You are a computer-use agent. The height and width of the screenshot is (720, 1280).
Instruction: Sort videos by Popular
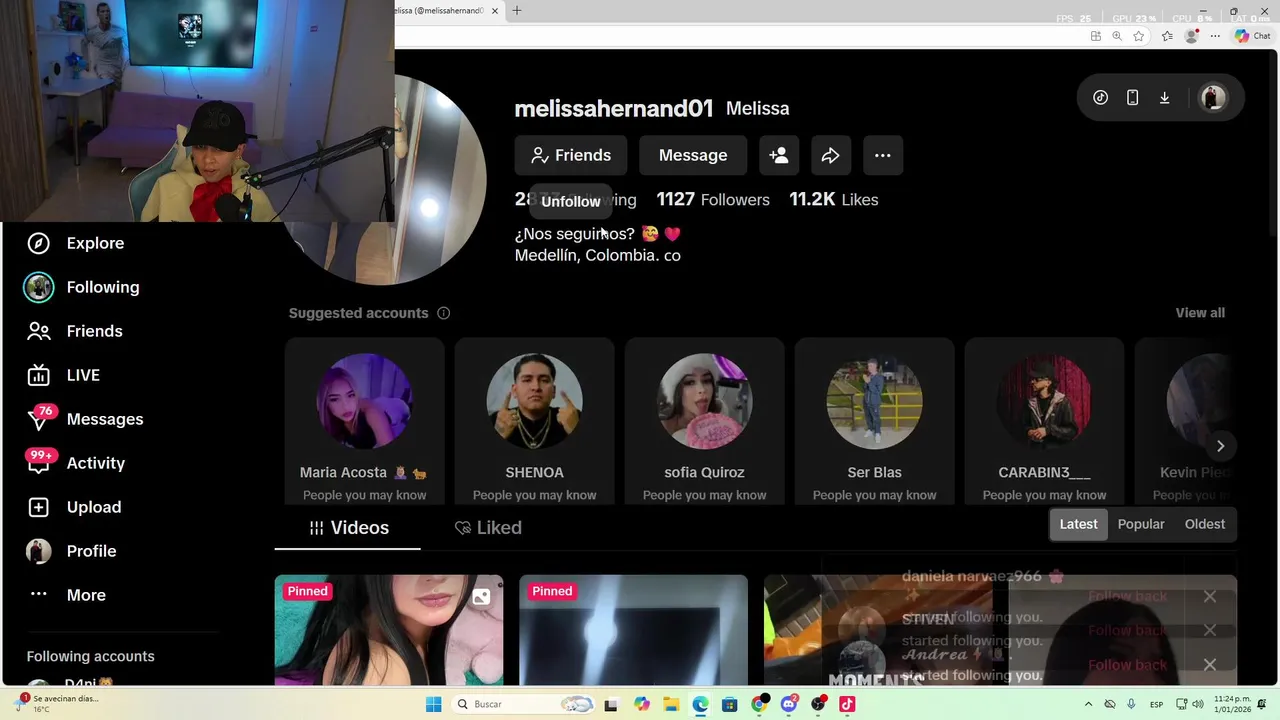pyautogui.click(x=1141, y=524)
